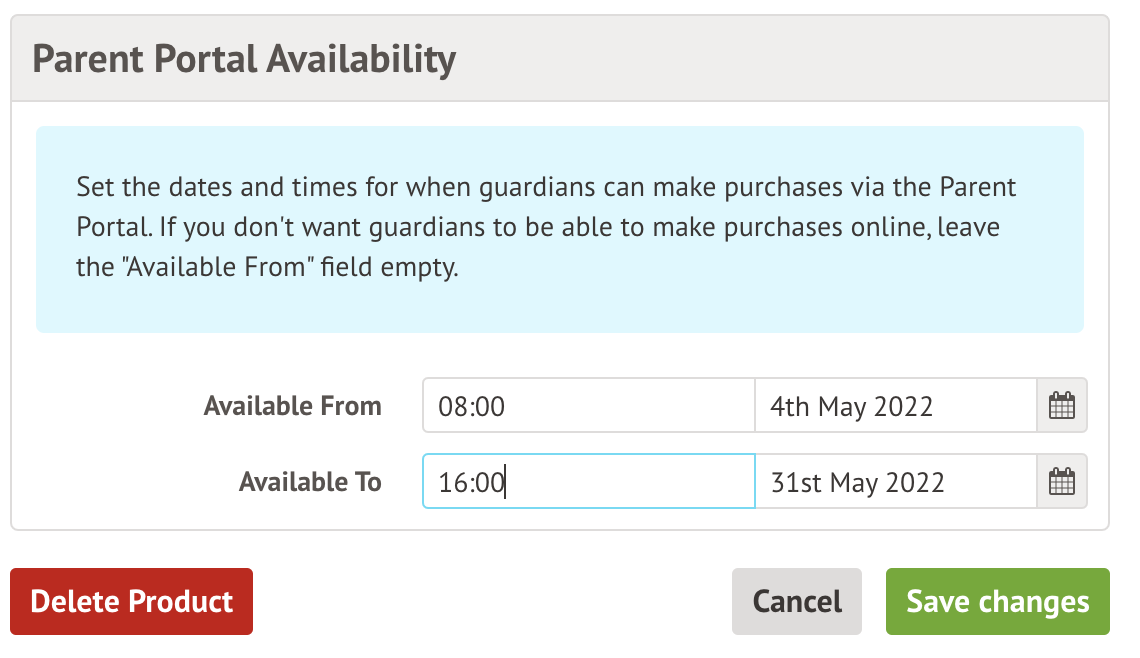Open the Available From calendar picker
This screenshot has width=1140, height=658.
1061,406
